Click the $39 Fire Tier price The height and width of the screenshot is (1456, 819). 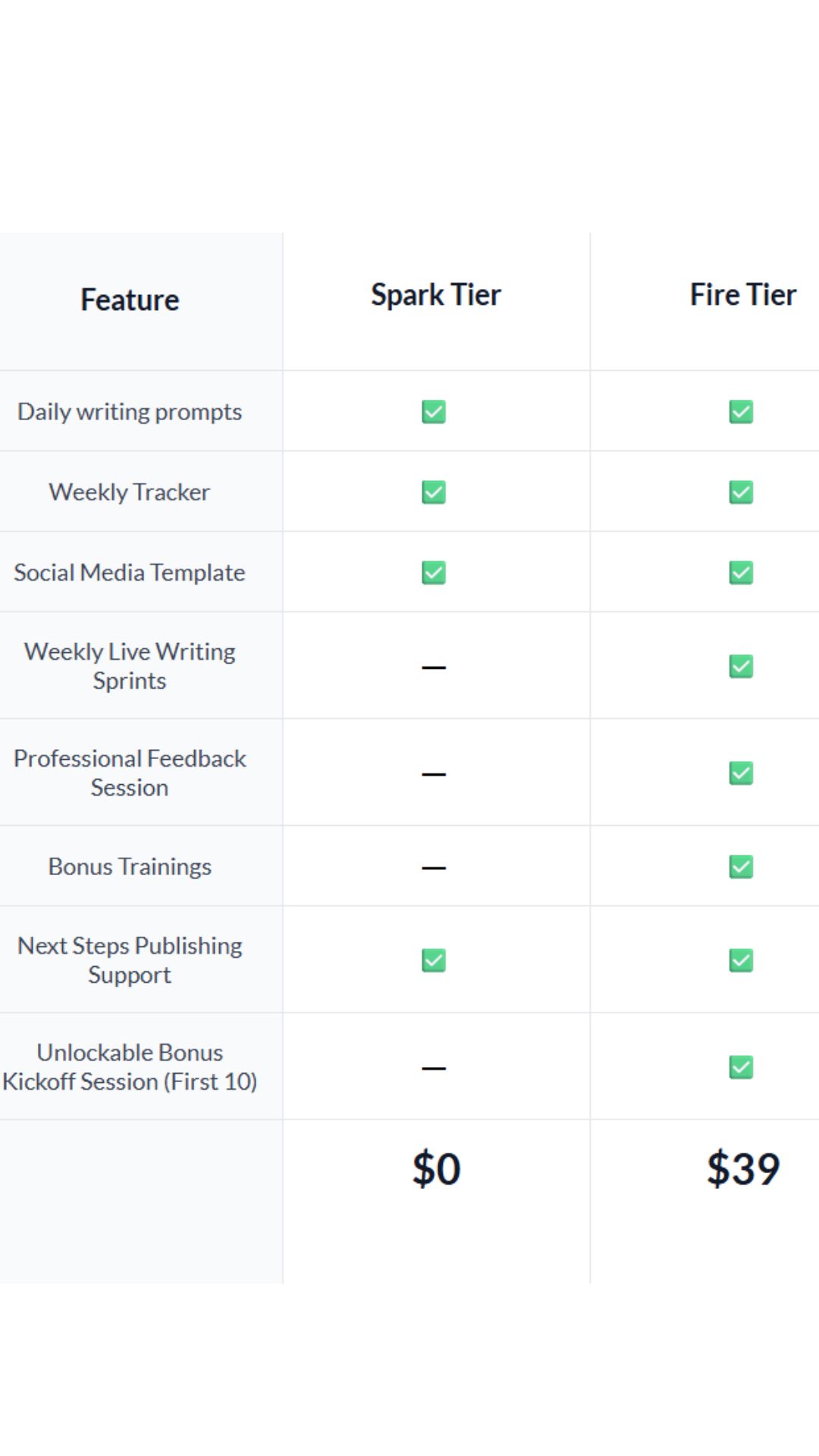click(742, 1169)
